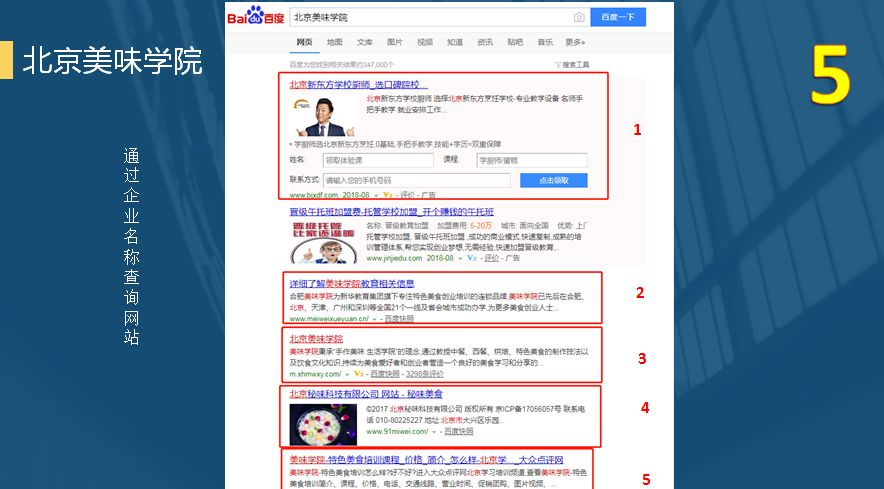Screen dimensions: 884x489
Task: Click V3 badge beside www.bjxdf.com
Action: [387, 195]
